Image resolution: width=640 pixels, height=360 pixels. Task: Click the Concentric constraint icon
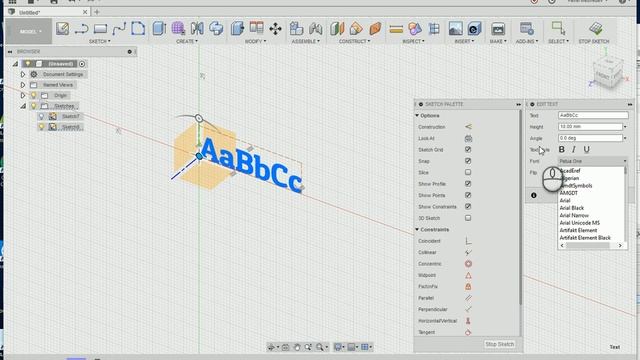tap(468, 264)
